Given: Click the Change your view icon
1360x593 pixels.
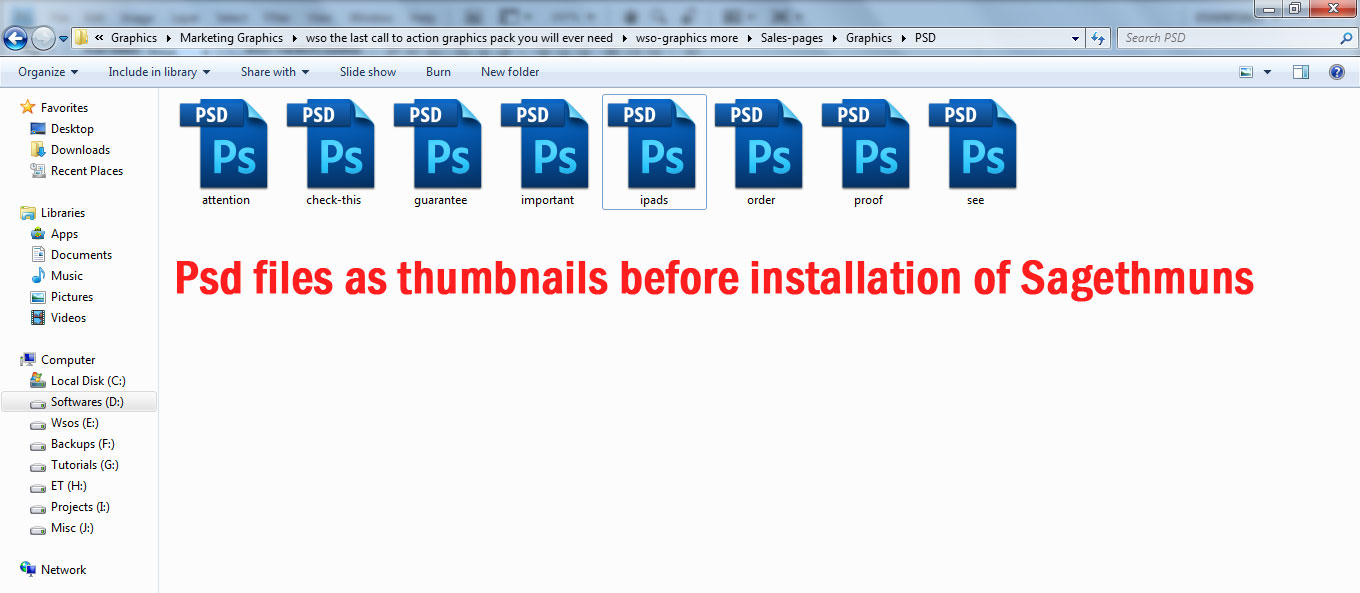Looking at the screenshot, I should pos(1246,72).
